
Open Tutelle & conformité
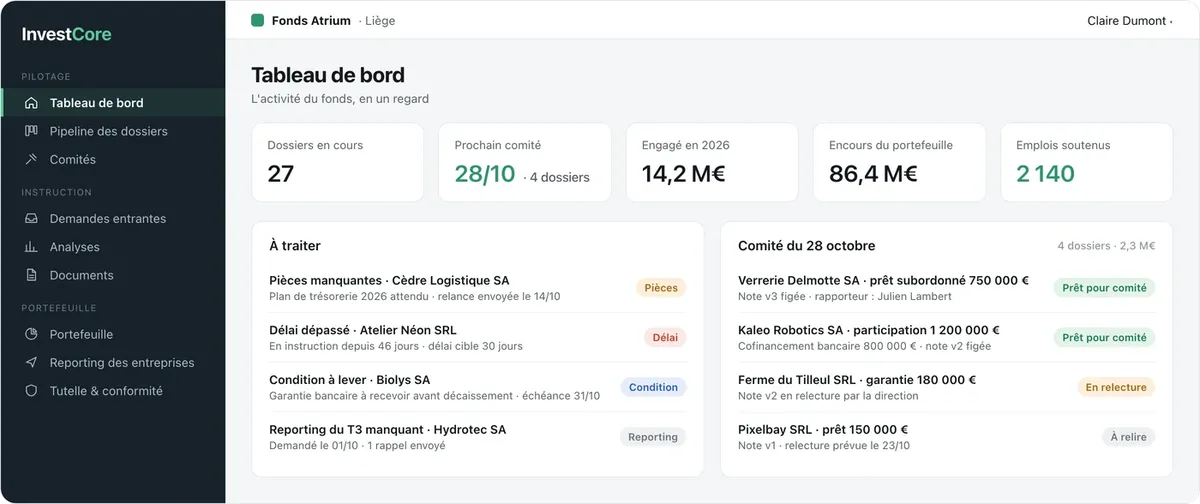113,391
